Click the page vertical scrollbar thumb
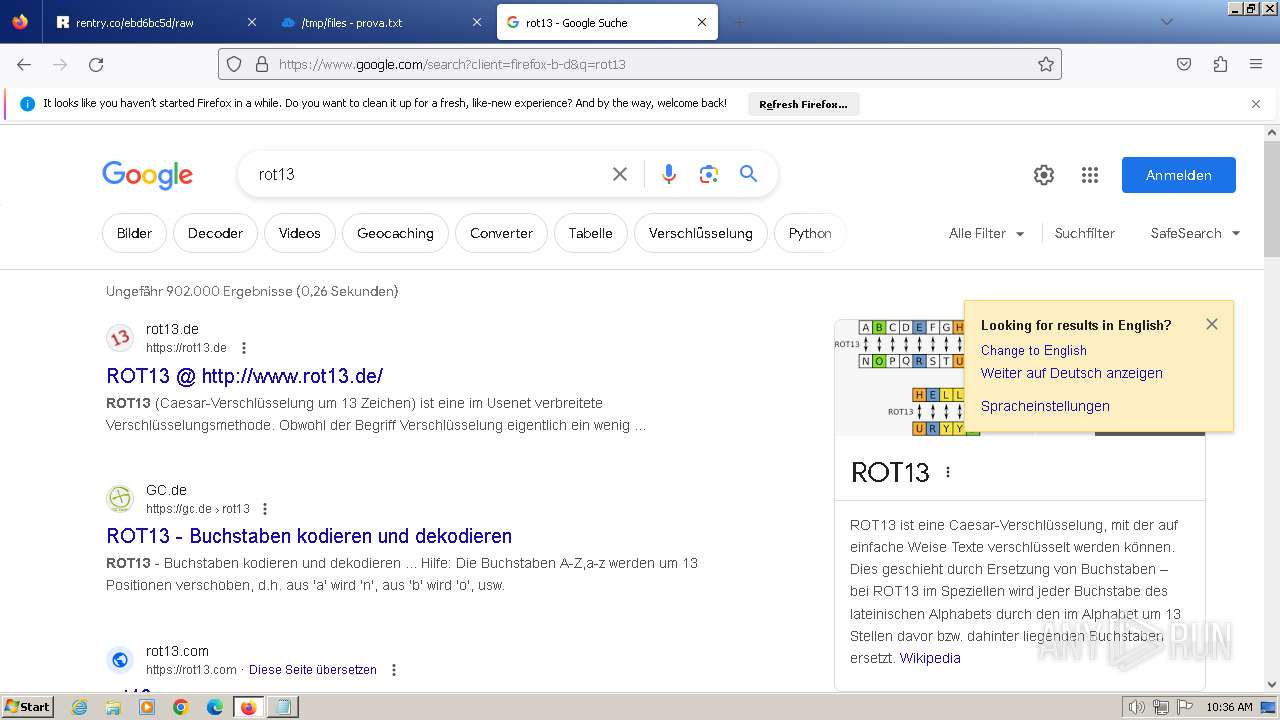 click(x=1272, y=198)
